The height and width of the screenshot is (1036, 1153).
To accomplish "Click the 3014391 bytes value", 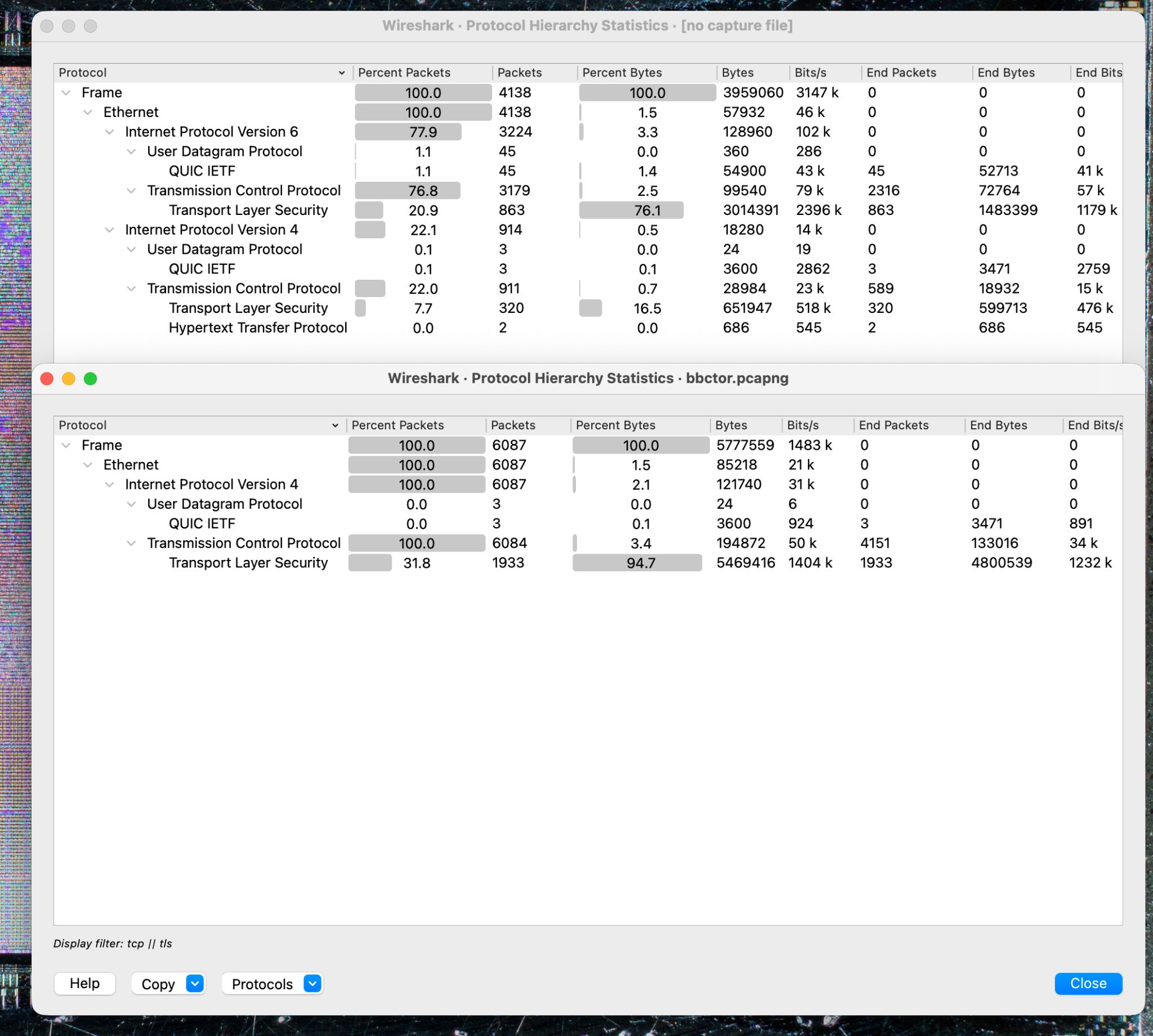I will click(751, 210).
